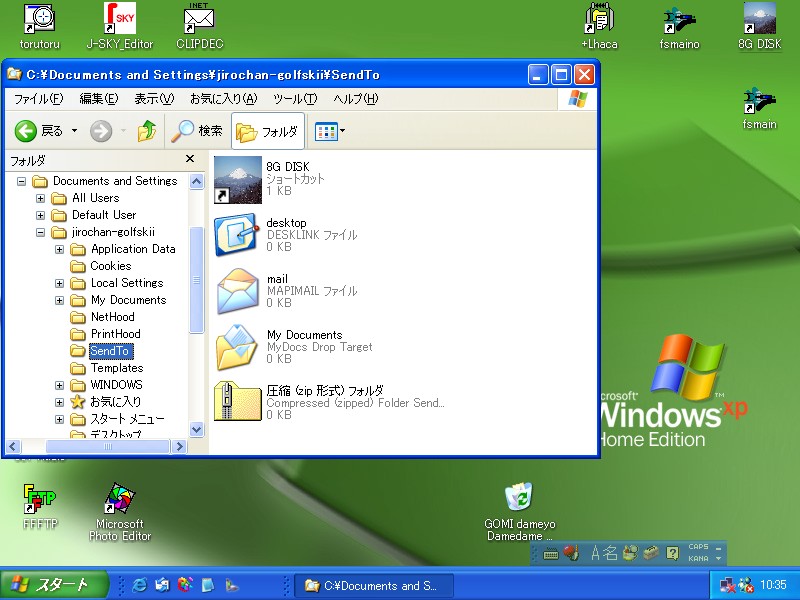Viewport: 800px width, 600px height.
Task: Expand the All Users folder
Action: coord(40,198)
